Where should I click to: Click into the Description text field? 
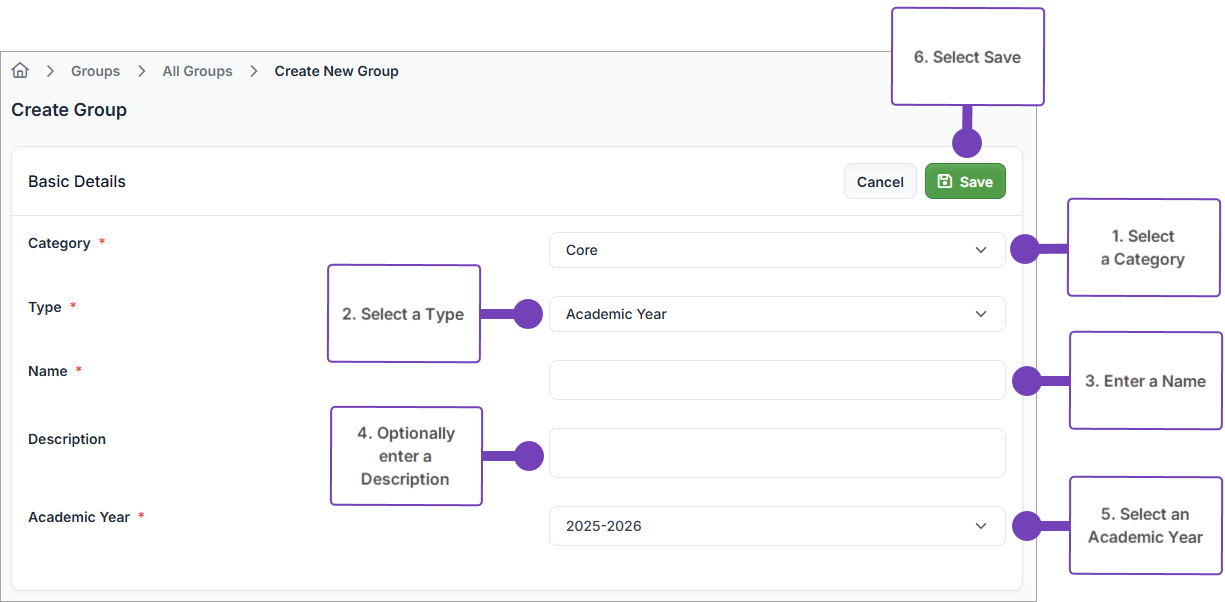coord(776,453)
